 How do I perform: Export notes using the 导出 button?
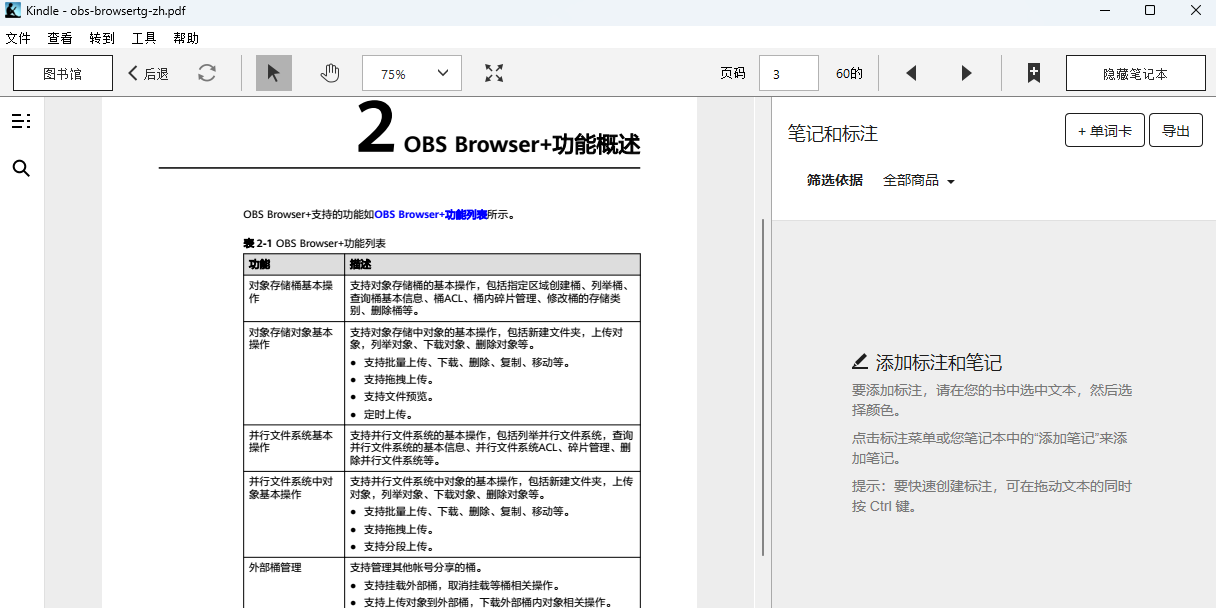pos(1175,129)
